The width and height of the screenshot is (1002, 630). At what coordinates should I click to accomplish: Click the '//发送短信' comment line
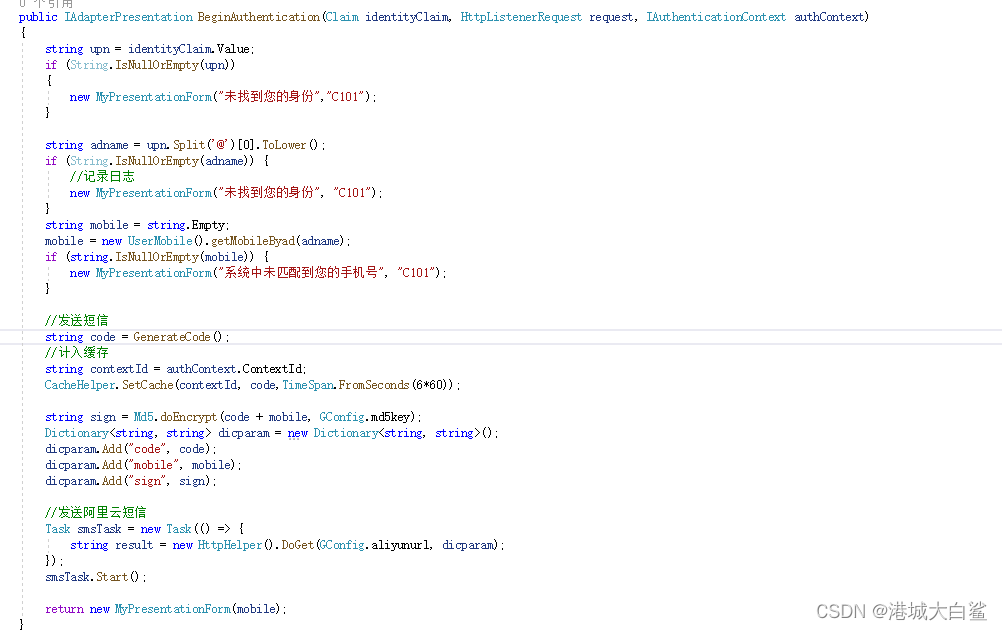click(77, 321)
